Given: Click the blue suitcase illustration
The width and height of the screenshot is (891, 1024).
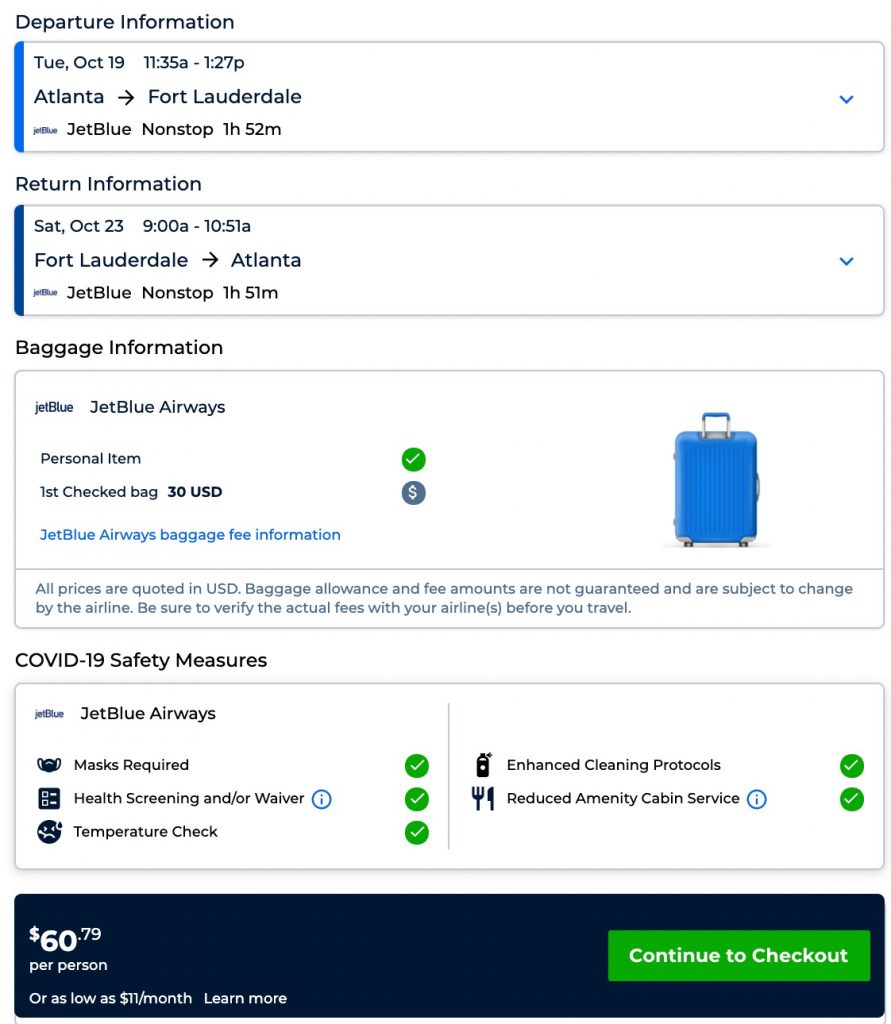Looking at the screenshot, I should (x=715, y=480).
